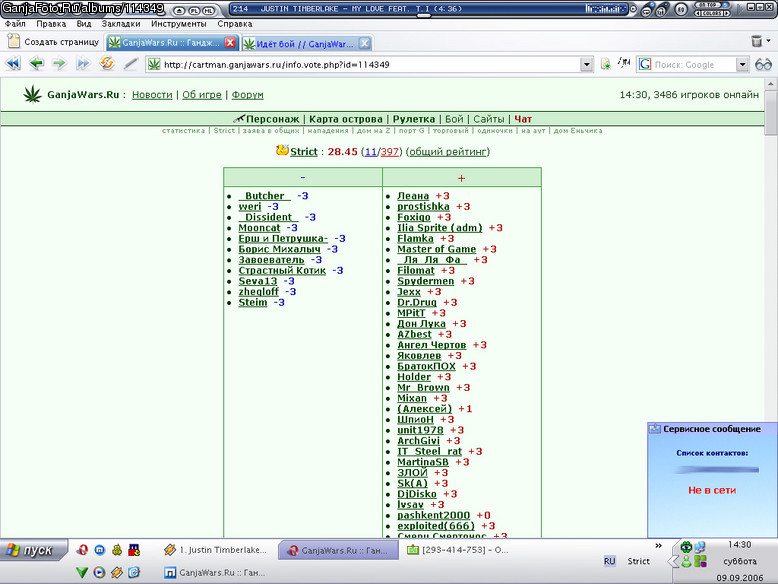Reload the page with the orange refresh icon
The height and width of the screenshot is (584, 778).
pos(107,64)
